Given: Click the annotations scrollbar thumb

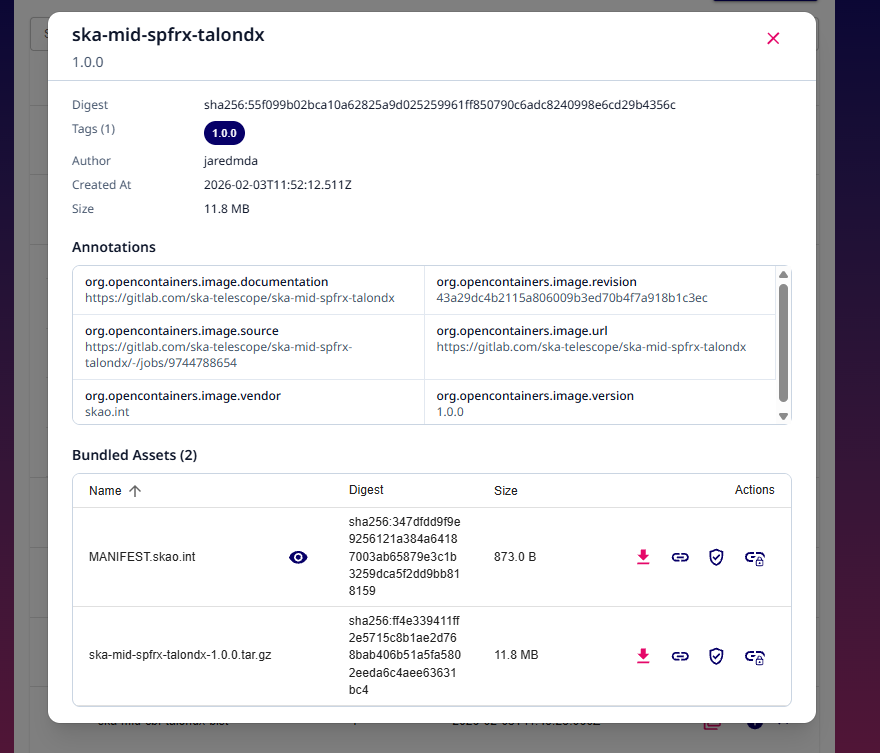Looking at the screenshot, I should pos(783,343).
